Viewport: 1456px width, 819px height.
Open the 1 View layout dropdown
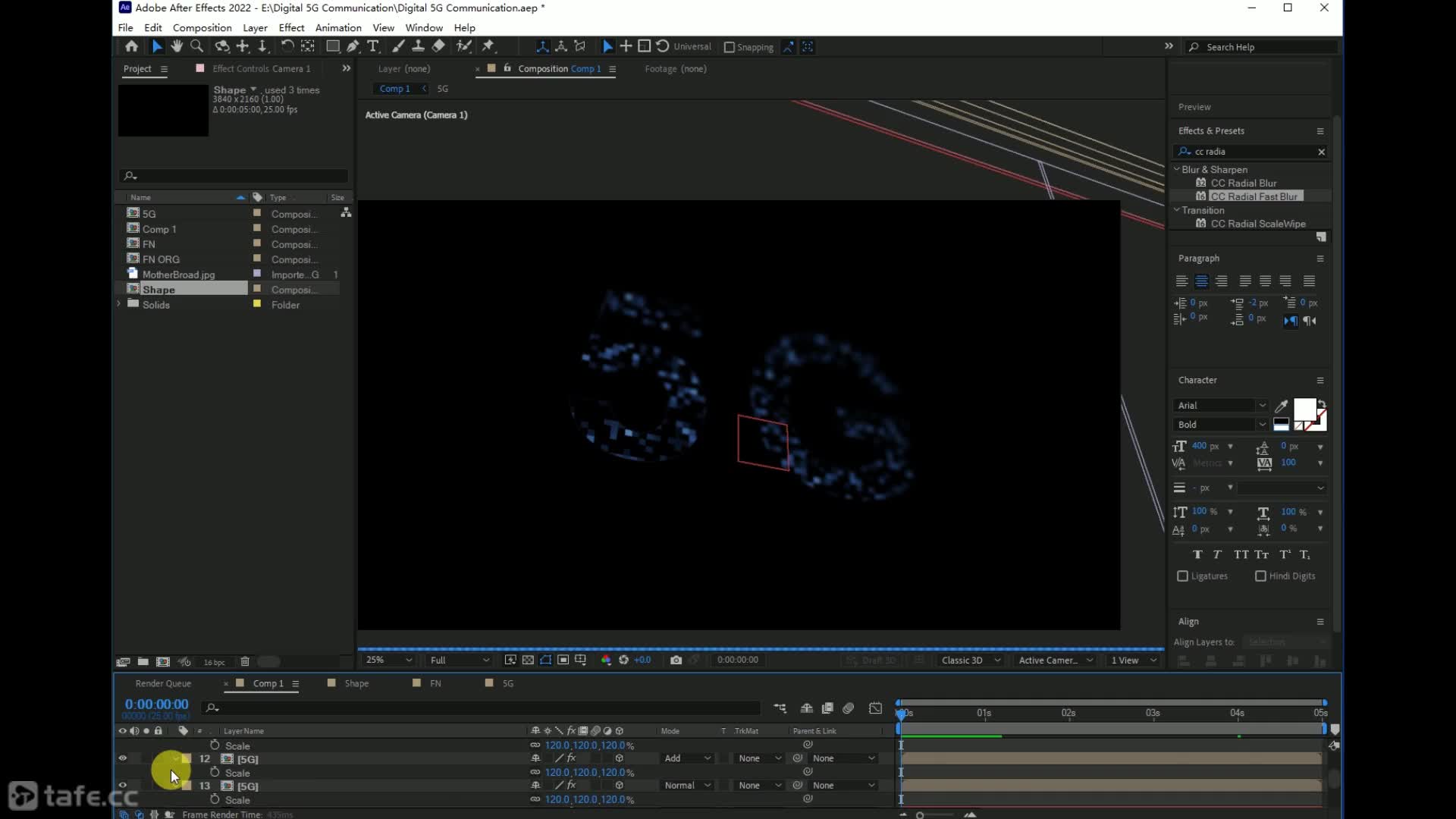point(1134,660)
